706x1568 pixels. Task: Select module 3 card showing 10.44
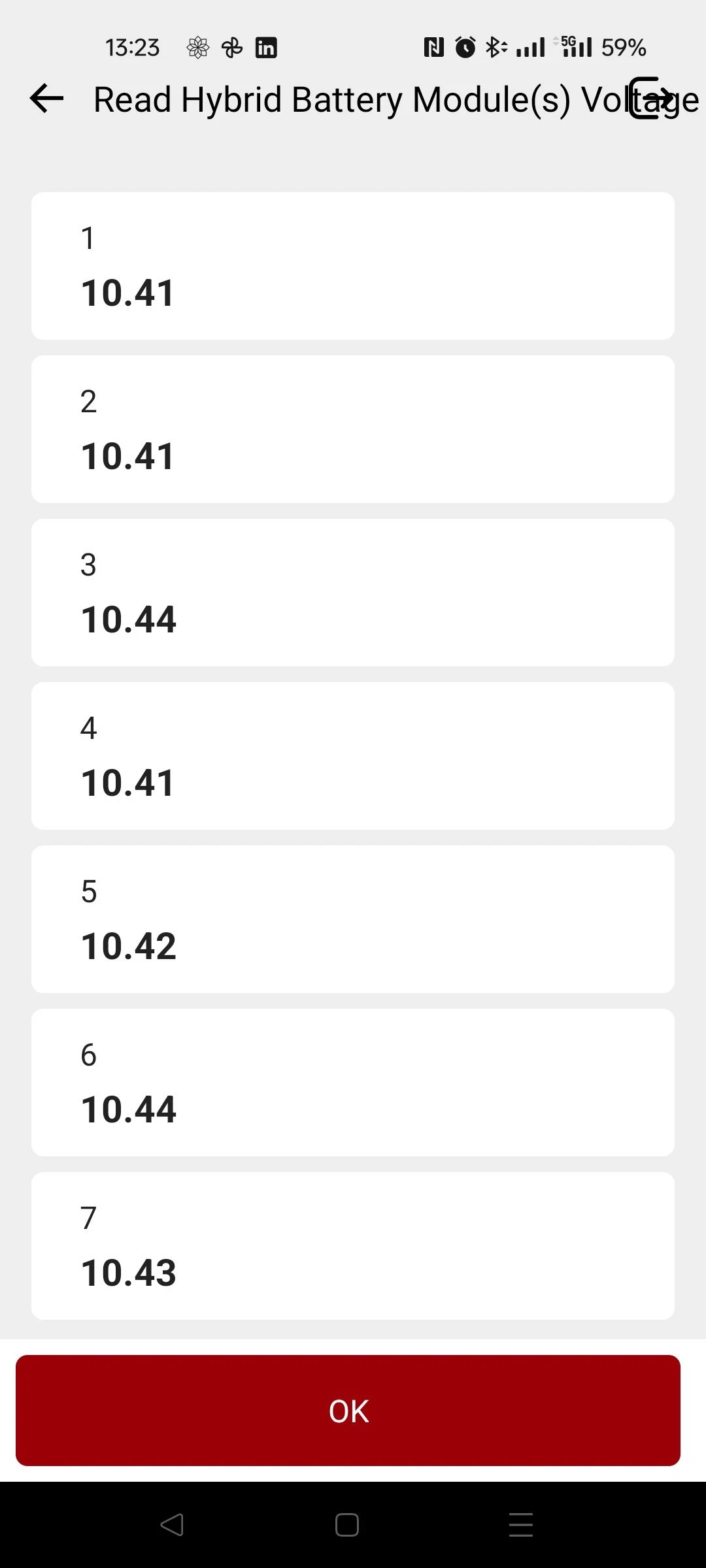[x=353, y=593]
